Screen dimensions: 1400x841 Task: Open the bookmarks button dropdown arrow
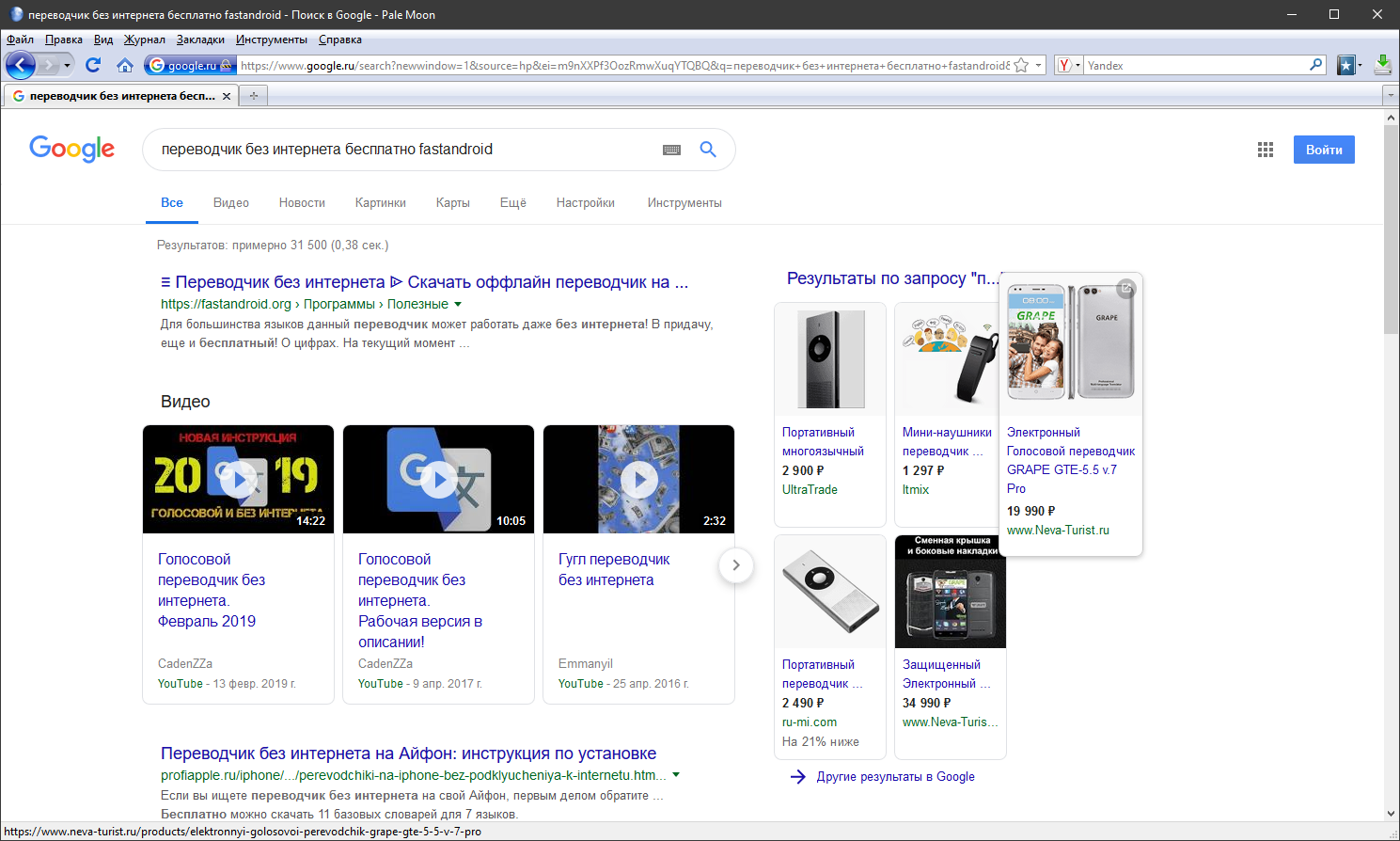click(1360, 66)
